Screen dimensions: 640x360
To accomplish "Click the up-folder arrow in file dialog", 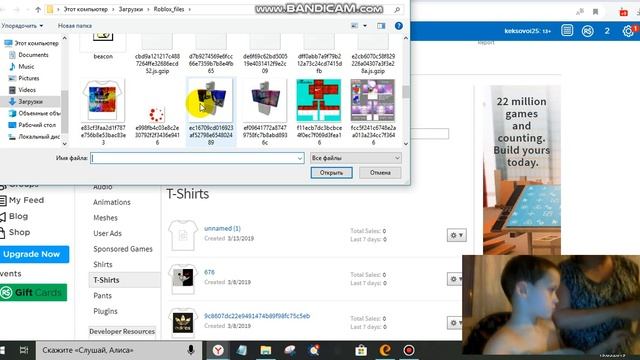I will pyautogui.click(x=38, y=9).
